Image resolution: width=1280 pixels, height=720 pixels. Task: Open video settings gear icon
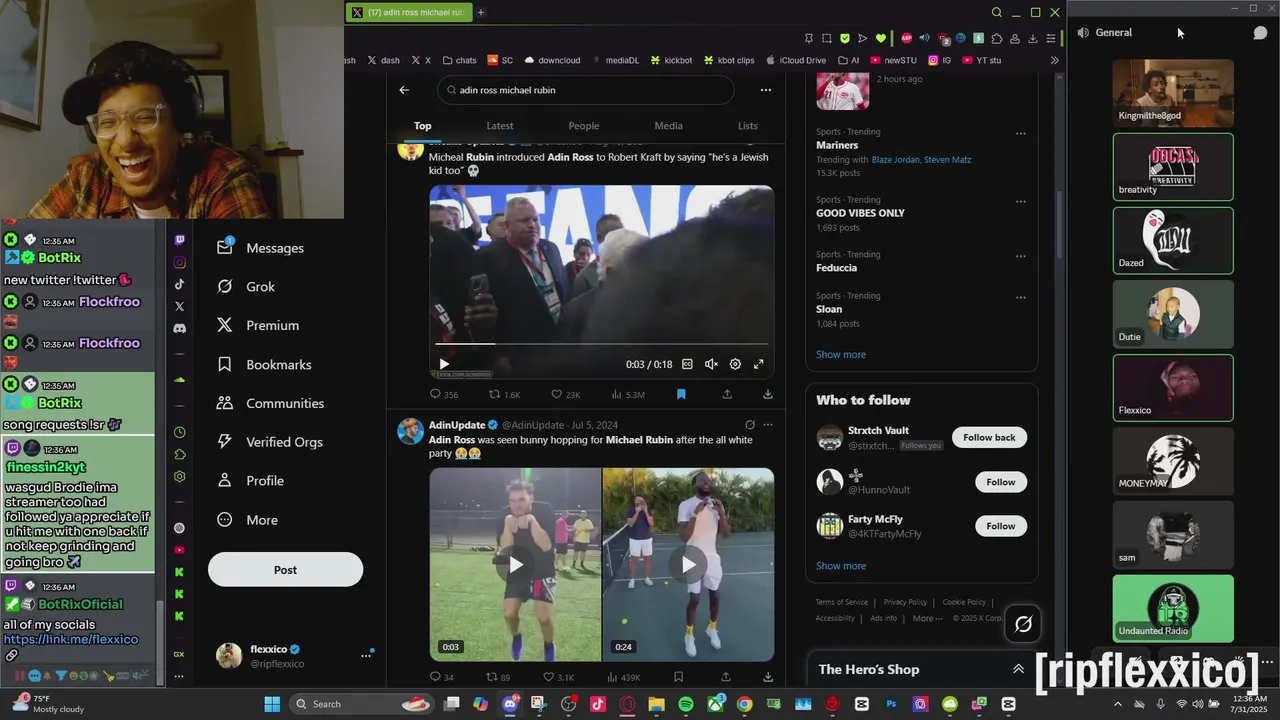pyautogui.click(x=735, y=364)
